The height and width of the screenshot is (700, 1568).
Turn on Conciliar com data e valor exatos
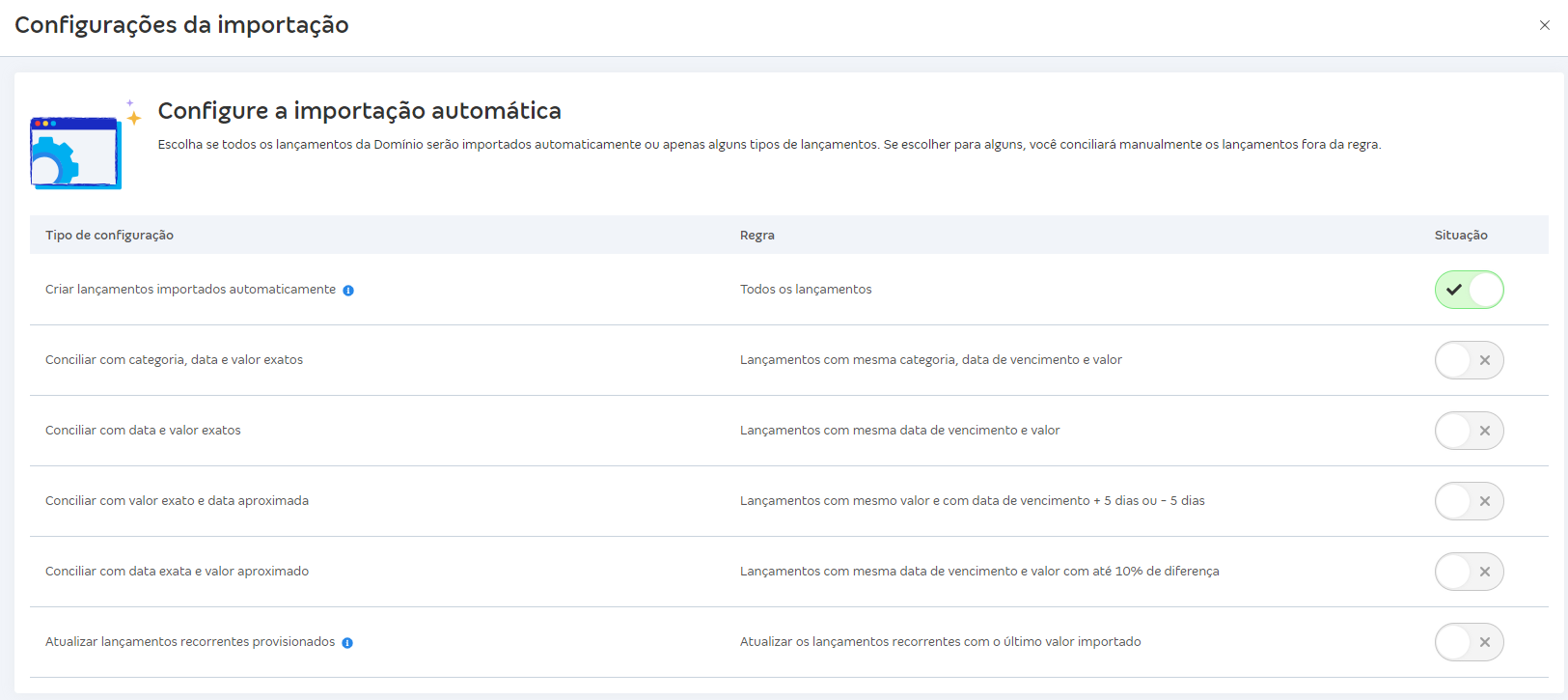point(1469,431)
